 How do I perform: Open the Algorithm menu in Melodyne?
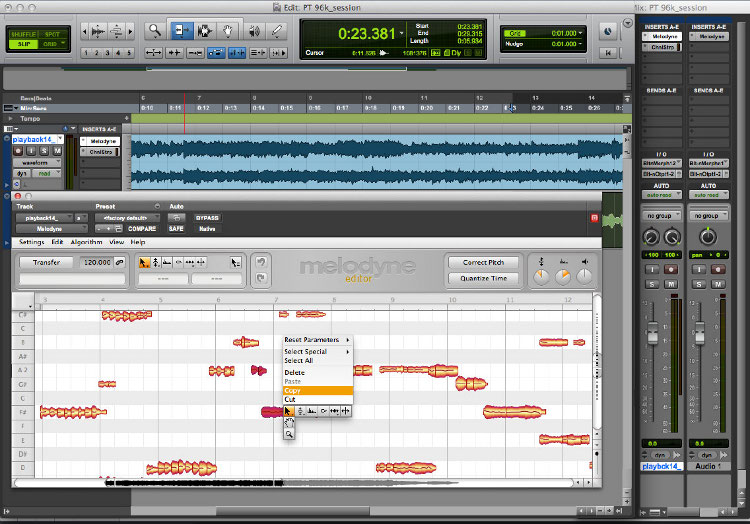87,242
